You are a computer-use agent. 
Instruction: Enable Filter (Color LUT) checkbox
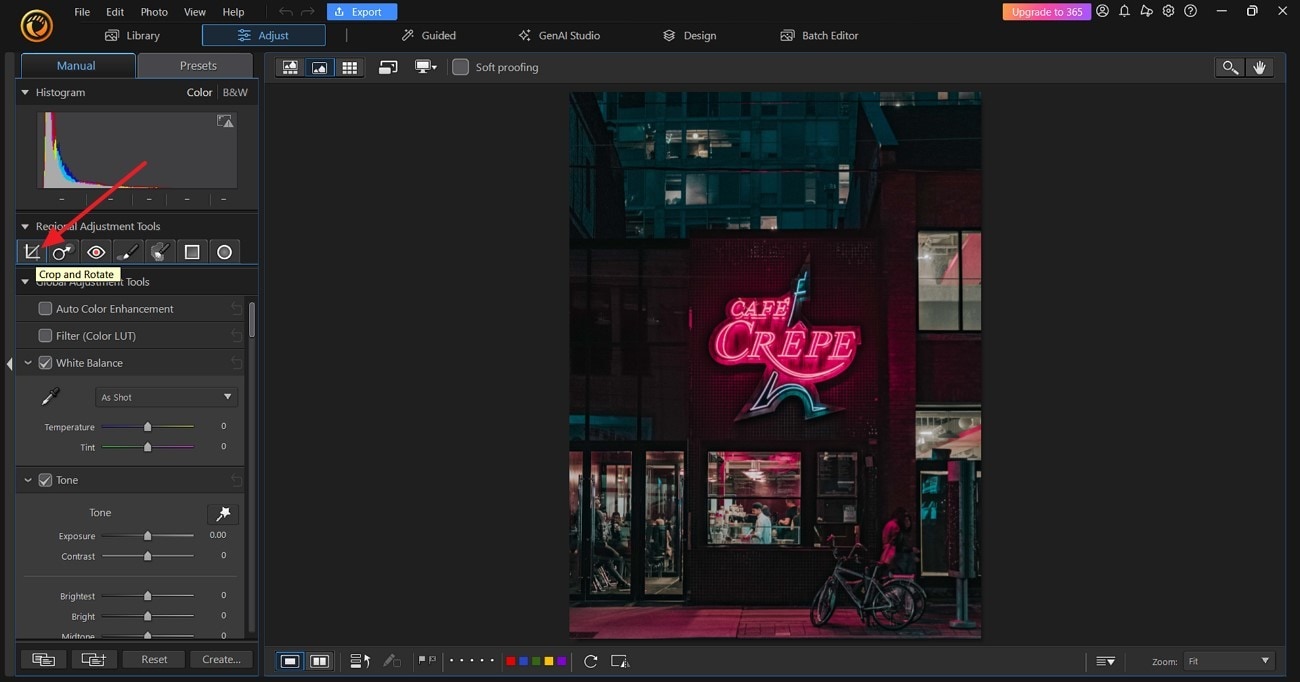coord(45,336)
